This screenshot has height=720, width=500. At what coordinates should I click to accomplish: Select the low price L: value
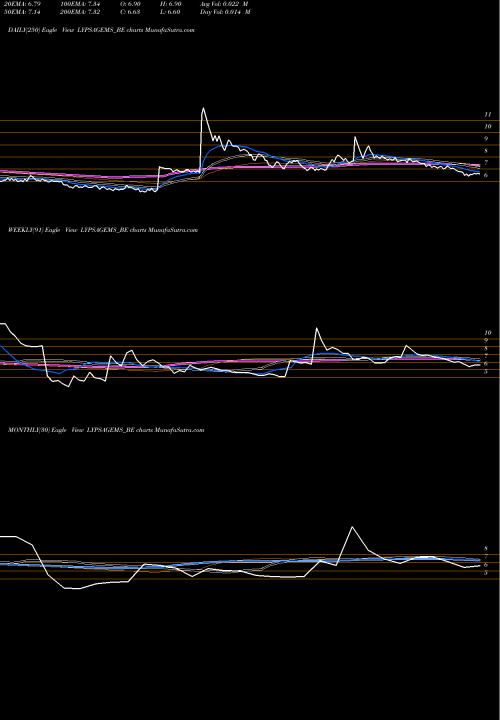pos(170,12)
